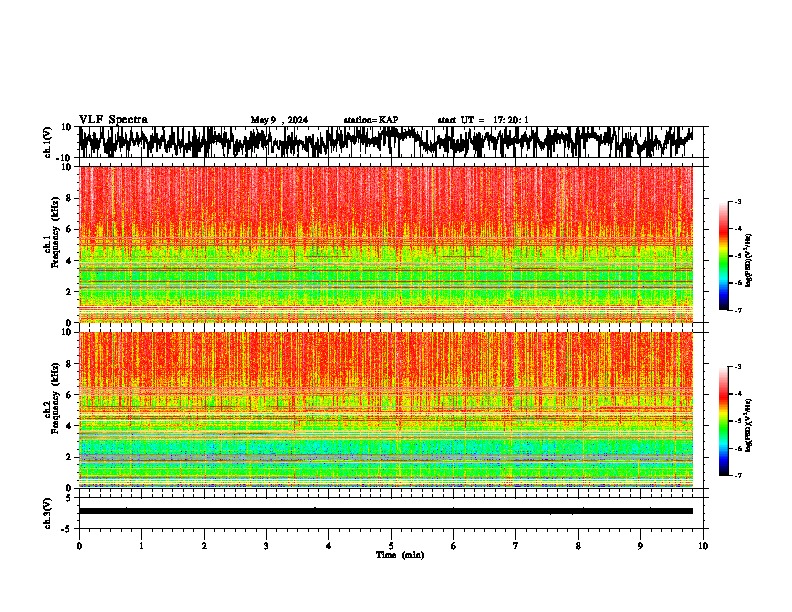Image resolution: width=792 pixels, height=612 pixels.
Task: Click the thick black ch.3 voltage trace
Action: coord(386,511)
